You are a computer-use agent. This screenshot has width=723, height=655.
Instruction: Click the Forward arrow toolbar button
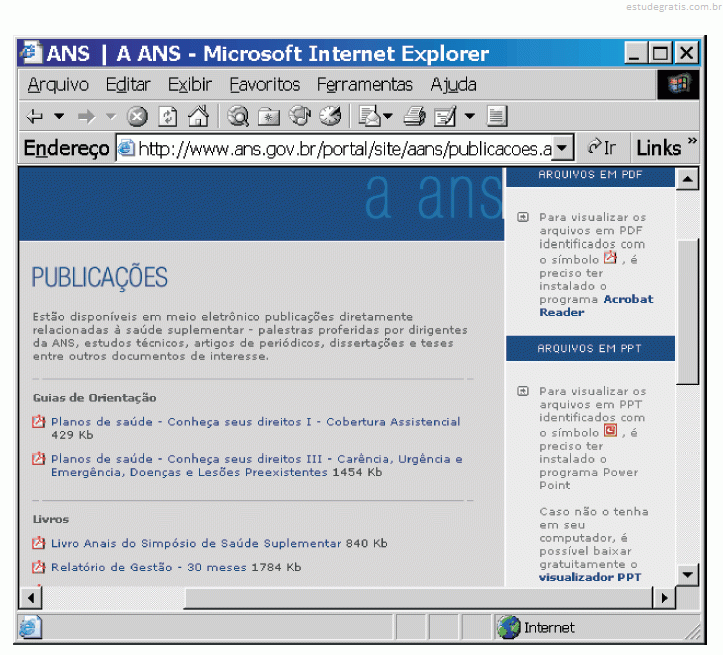pyautogui.click(x=86, y=117)
